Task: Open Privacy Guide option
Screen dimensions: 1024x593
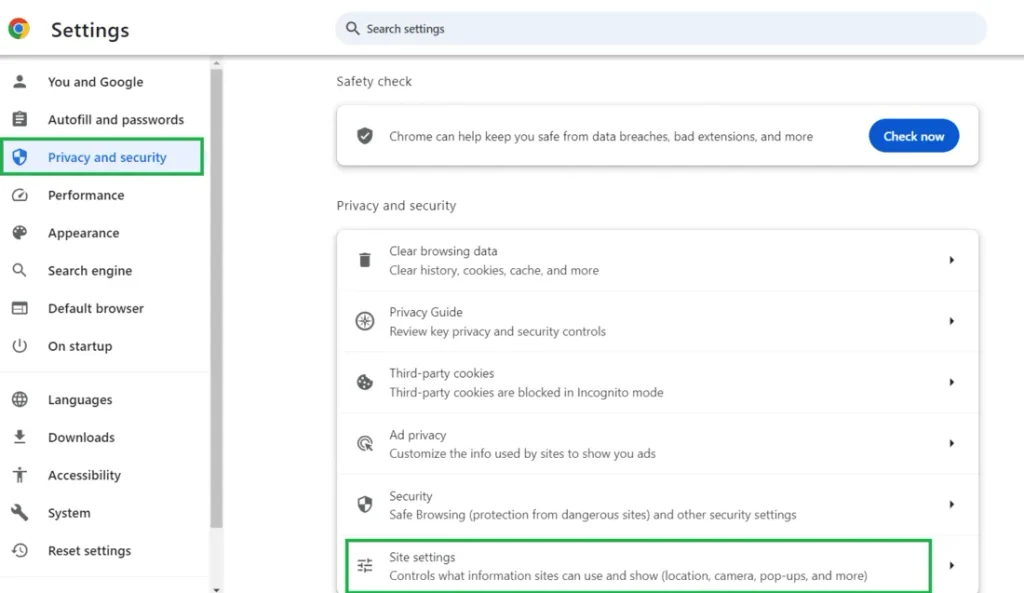Action: (x=658, y=321)
